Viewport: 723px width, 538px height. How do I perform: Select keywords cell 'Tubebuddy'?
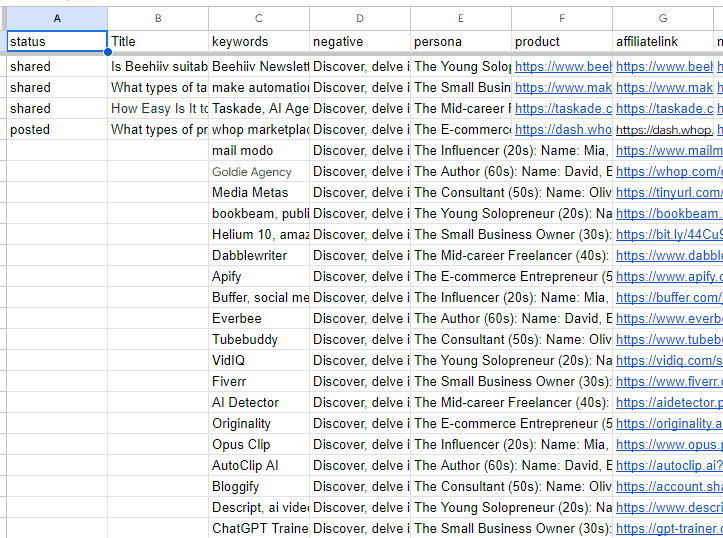click(x=259, y=339)
